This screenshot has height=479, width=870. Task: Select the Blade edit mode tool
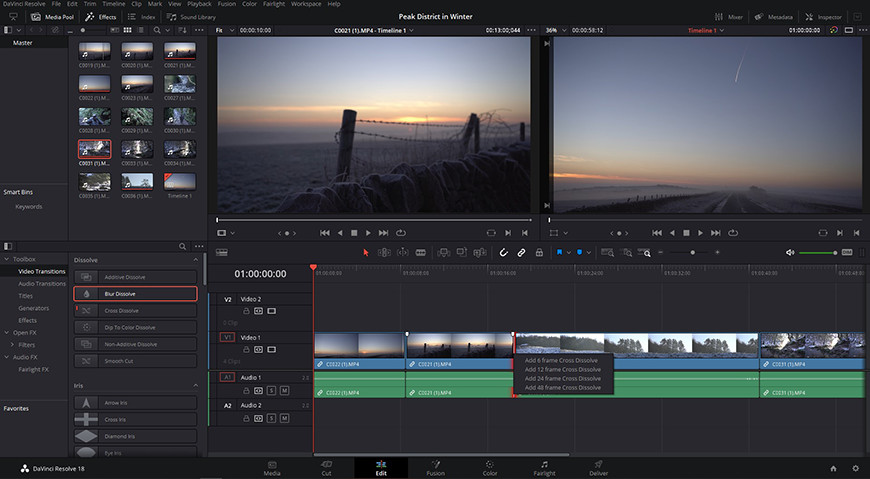pos(421,253)
